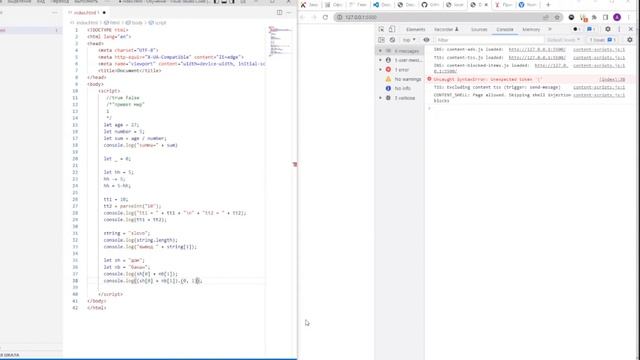Activate the DevTools inspect element picker
Image resolution: width=640 pixels, height=360 pixels.
(381, 29)
